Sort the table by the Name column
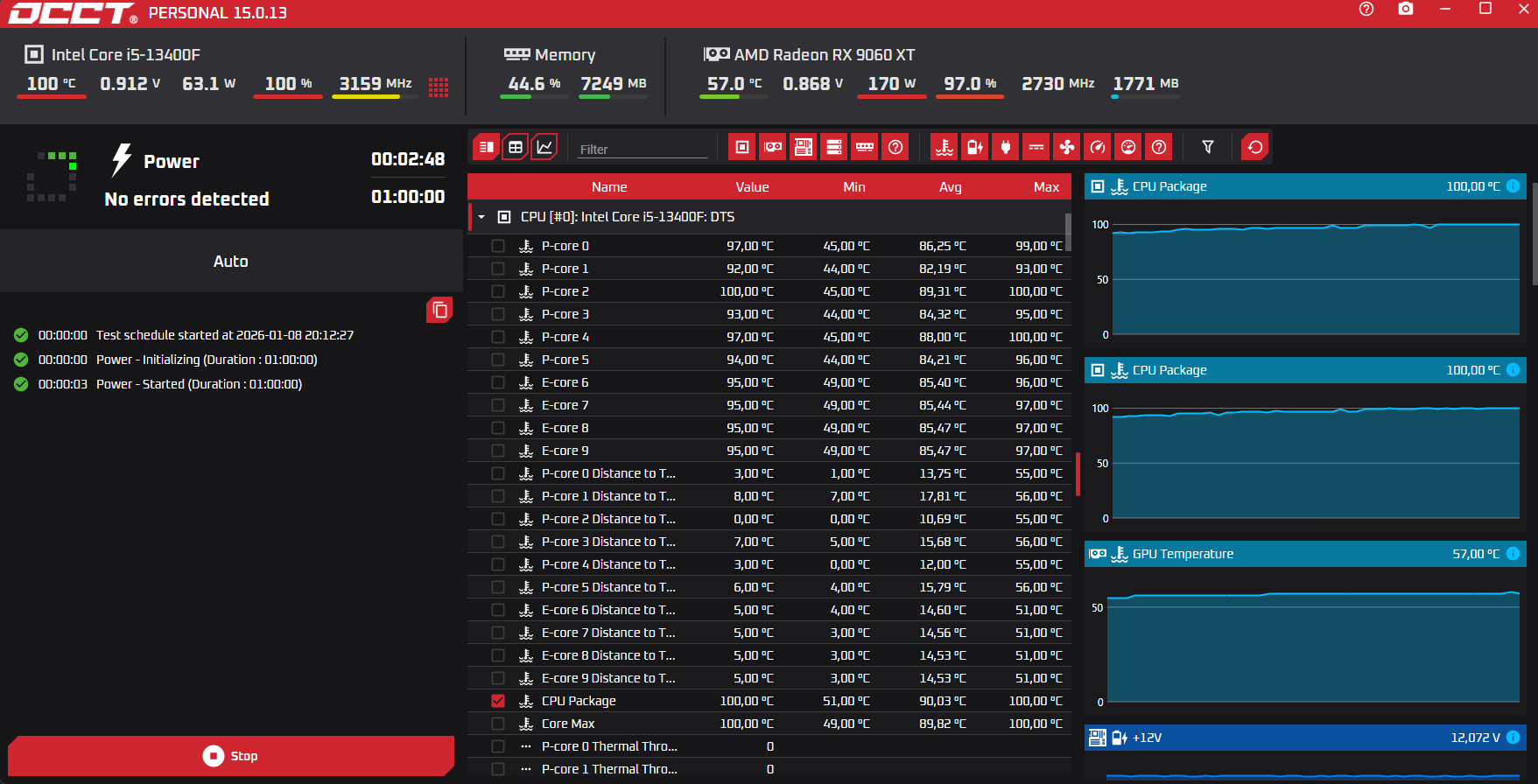The height and width of the screenshot is (784, 1538). pos(609,187)
